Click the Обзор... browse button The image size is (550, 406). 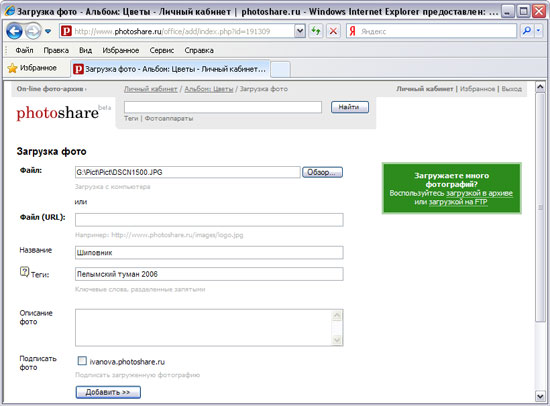point(322,172)
